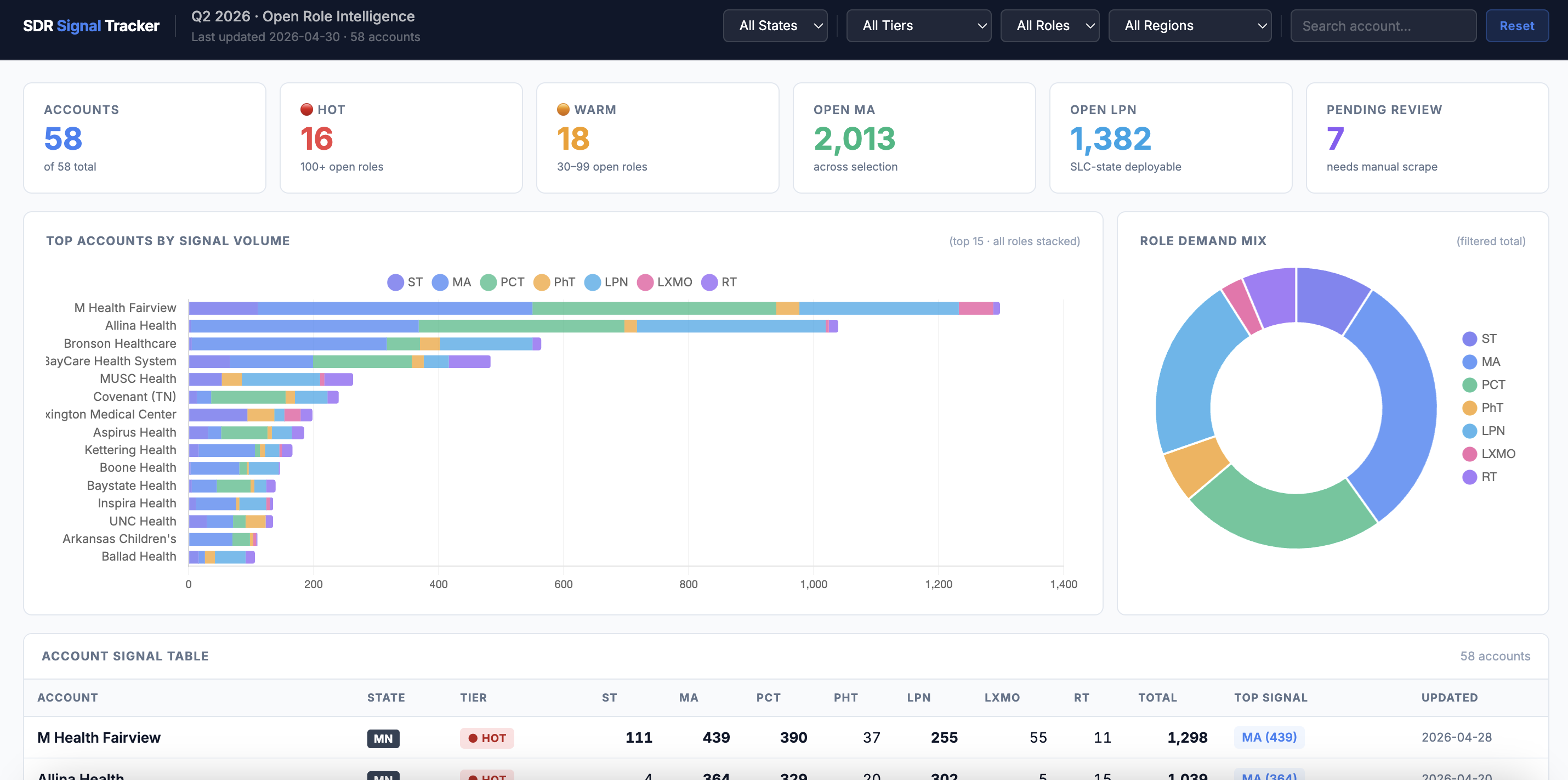Sort table by STATE column header
The image size is (1568, 780).
(x=386, y=698)
